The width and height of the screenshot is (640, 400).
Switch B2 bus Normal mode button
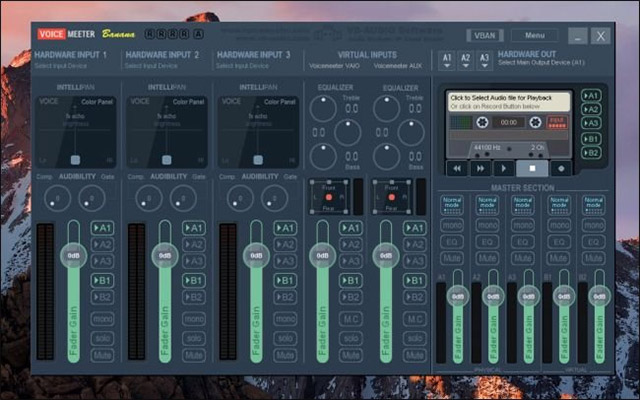click(593, 205)
